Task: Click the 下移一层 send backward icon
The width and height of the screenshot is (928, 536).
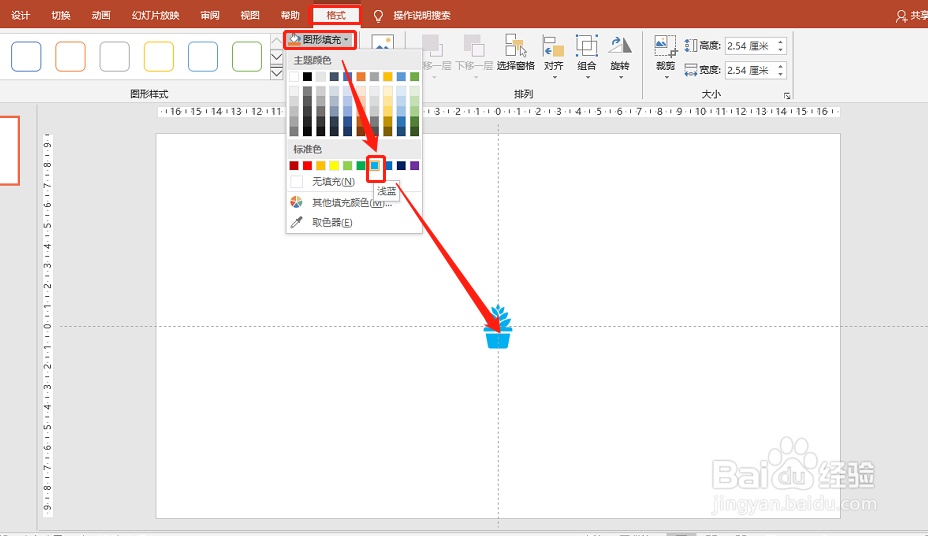Action: pyautogui.click(x=474, y=46)
